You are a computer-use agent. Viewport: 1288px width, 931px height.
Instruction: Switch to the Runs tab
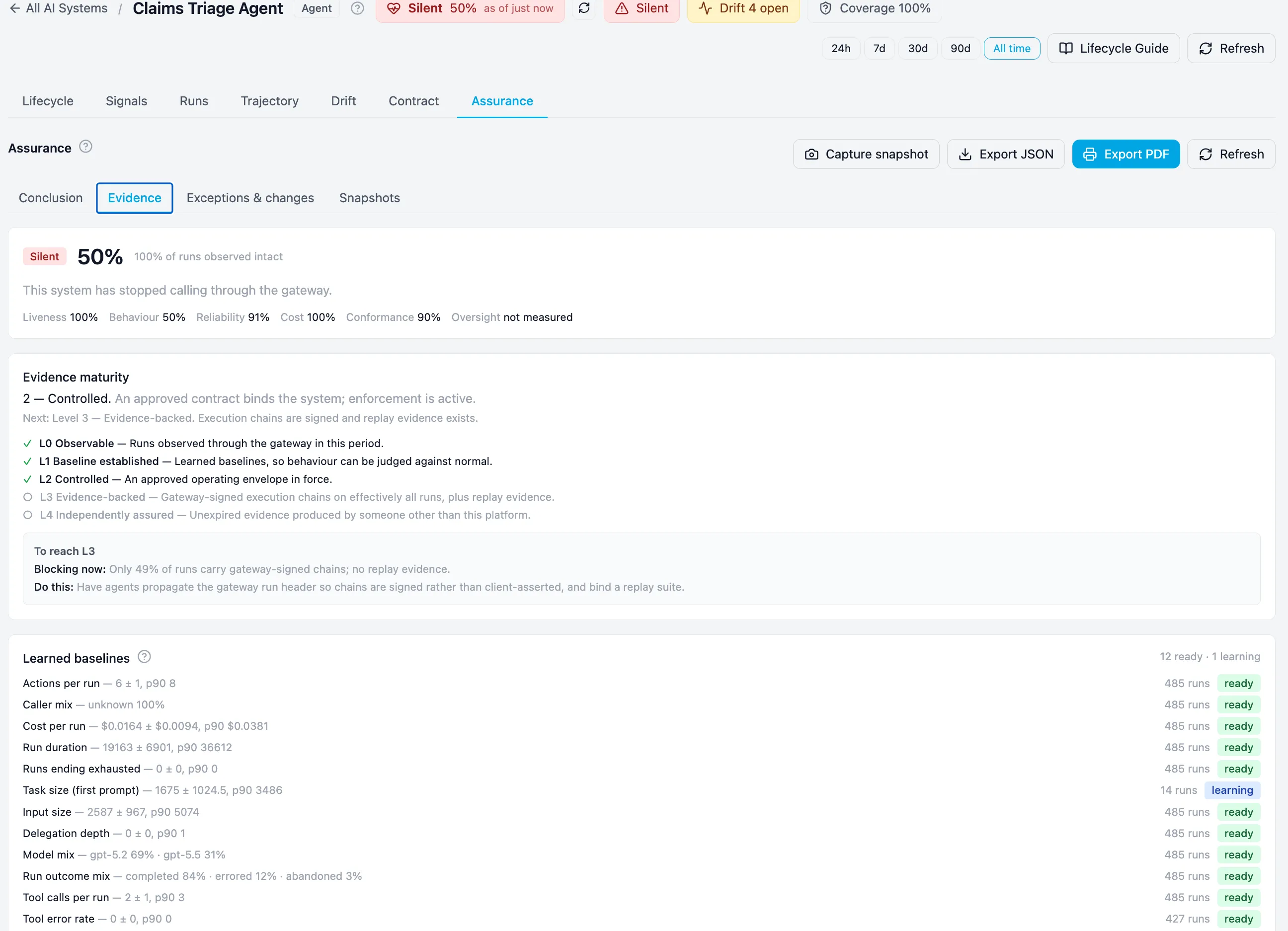click(194, 101)
